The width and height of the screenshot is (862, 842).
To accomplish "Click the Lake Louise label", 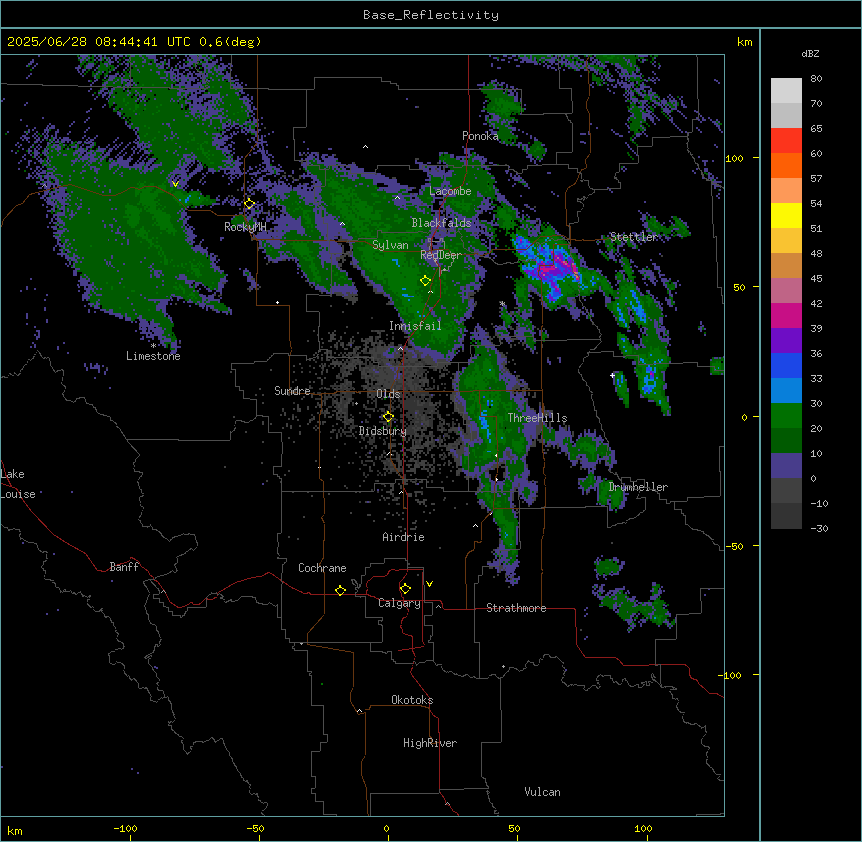I will [x=16, y=484].
